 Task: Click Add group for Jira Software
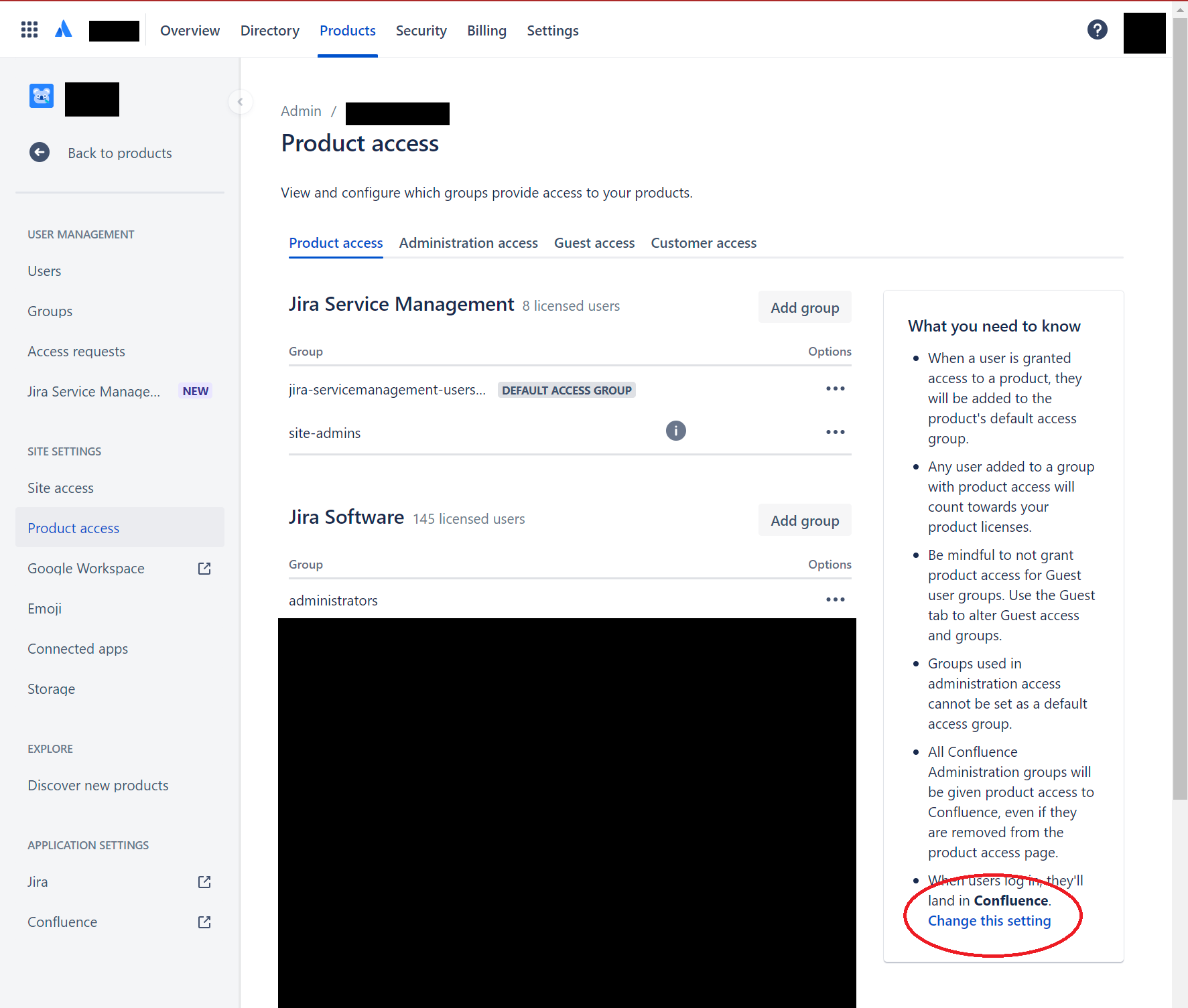coord(804,520)
